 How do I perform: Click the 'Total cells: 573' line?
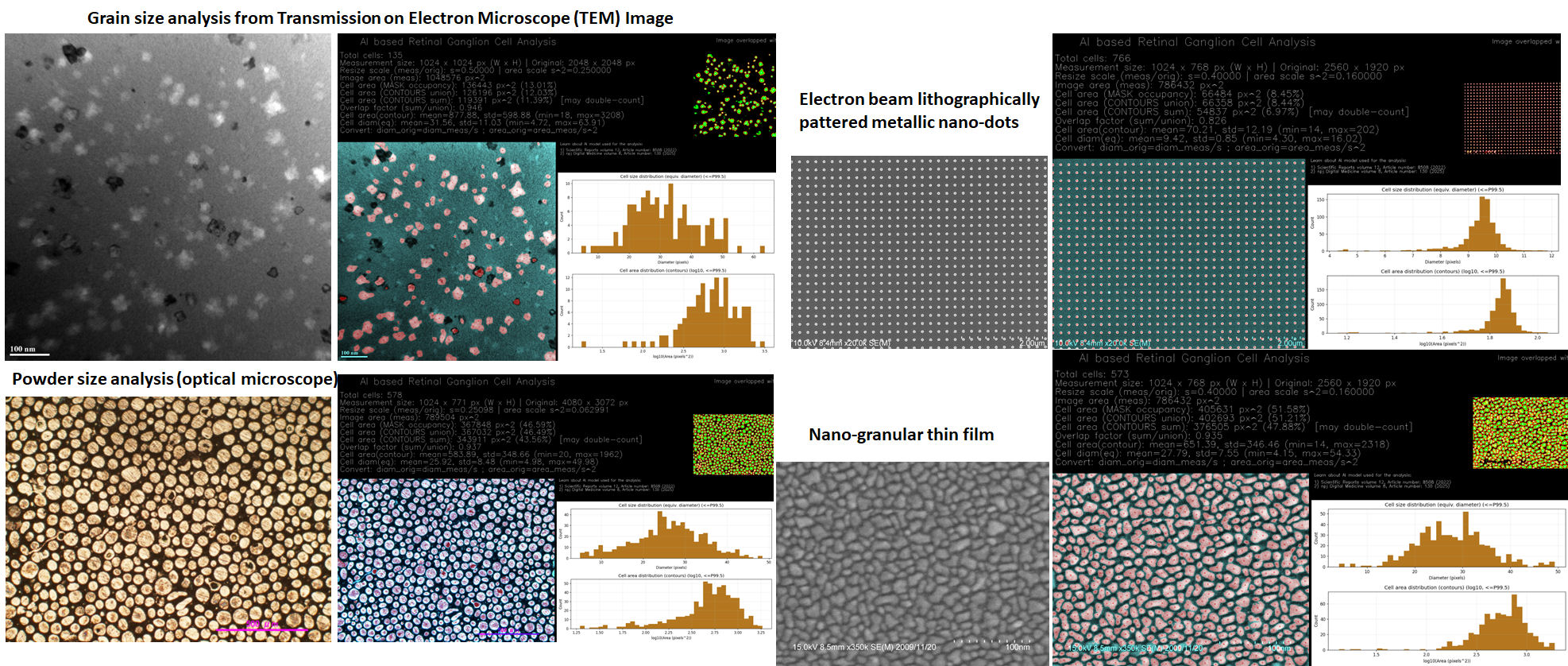point(1091,374)
